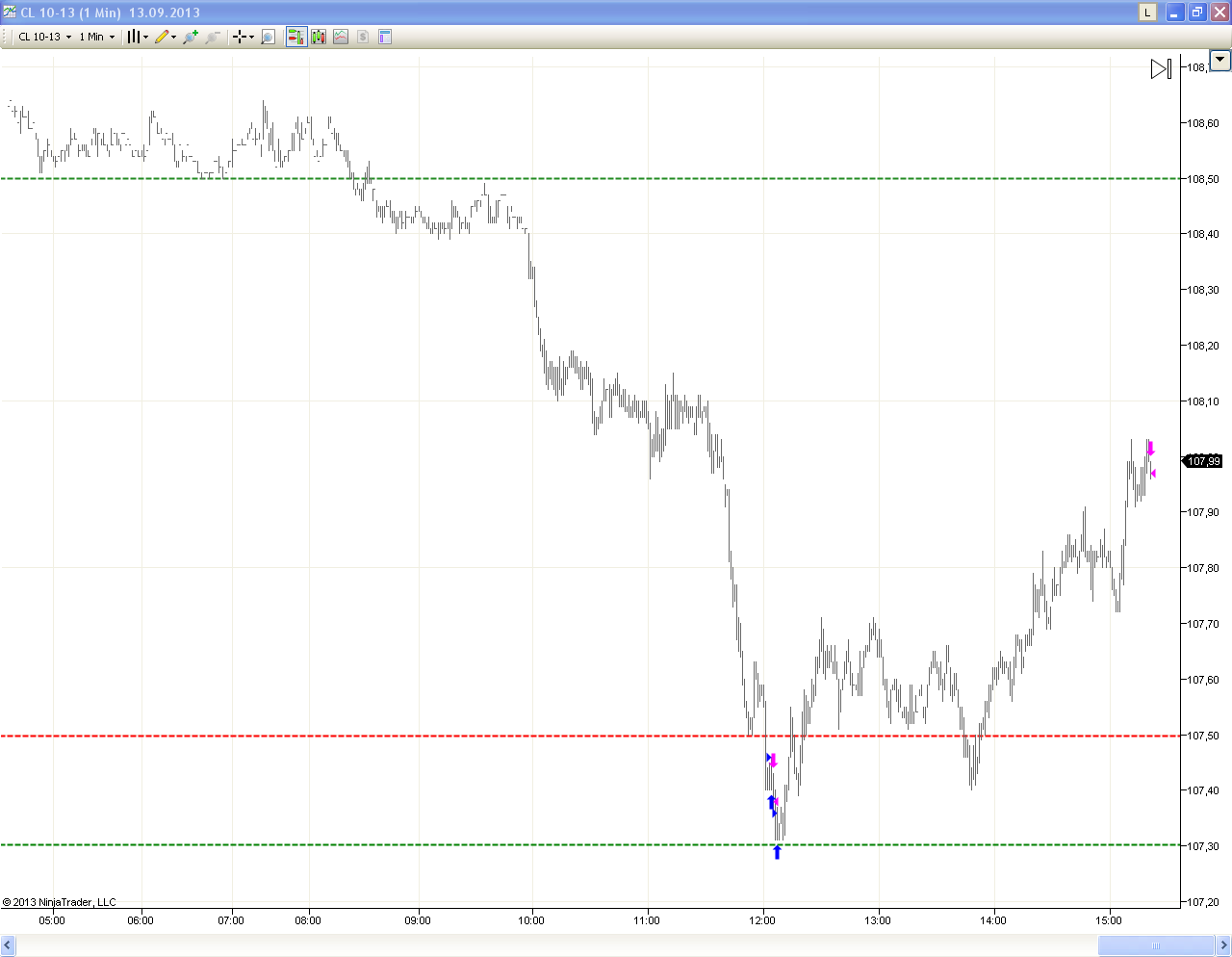Image resolution: width=1232 pixels, height=957 pixels.
Task: Click the 107,20 price axis label
Action: click(x=1203, y=902)
